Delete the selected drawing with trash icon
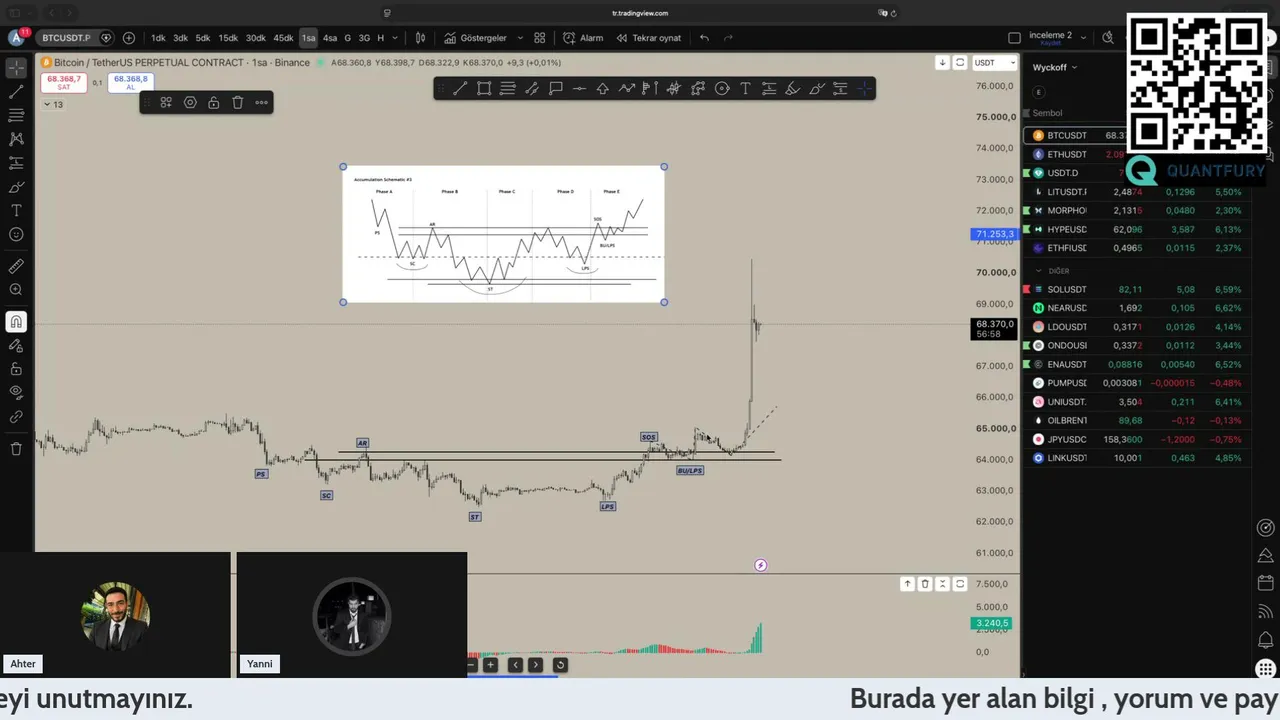 [x=238, y=102]
